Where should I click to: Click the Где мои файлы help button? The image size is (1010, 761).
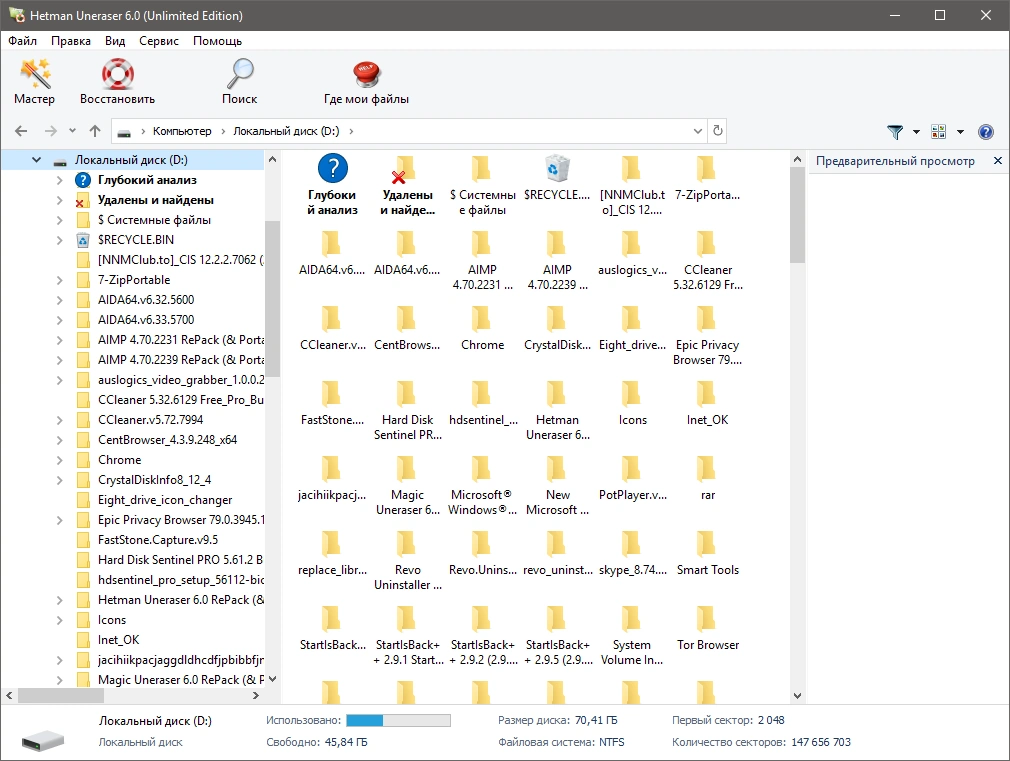[x=366, y=81]
